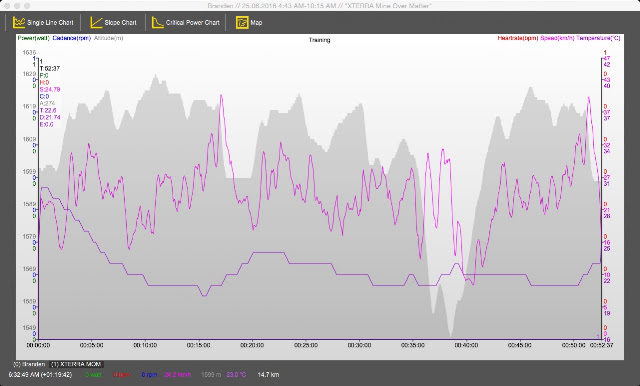Screen dimensions: 640x386
Task: Click the '14.7 km' distance status value
Action: pos(268,375)
